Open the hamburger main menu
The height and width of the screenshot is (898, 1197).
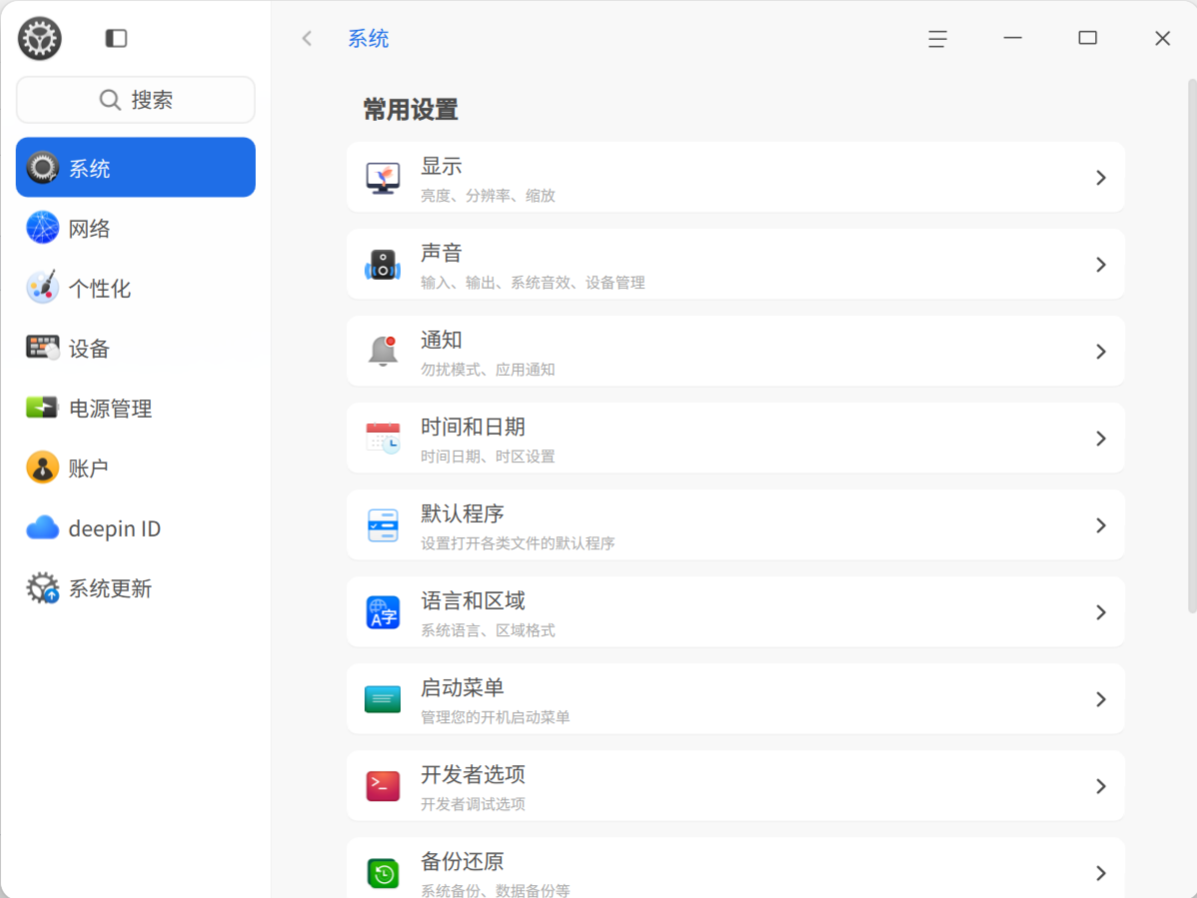(937, 38)
